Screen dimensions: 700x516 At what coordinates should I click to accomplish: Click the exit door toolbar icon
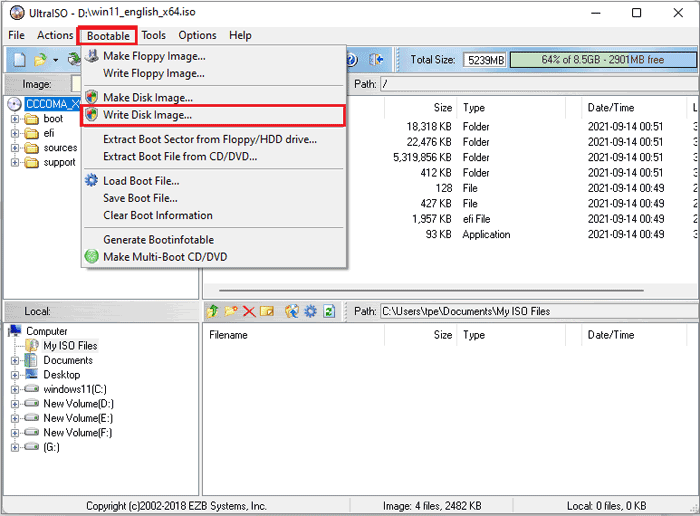coord(376,59)
